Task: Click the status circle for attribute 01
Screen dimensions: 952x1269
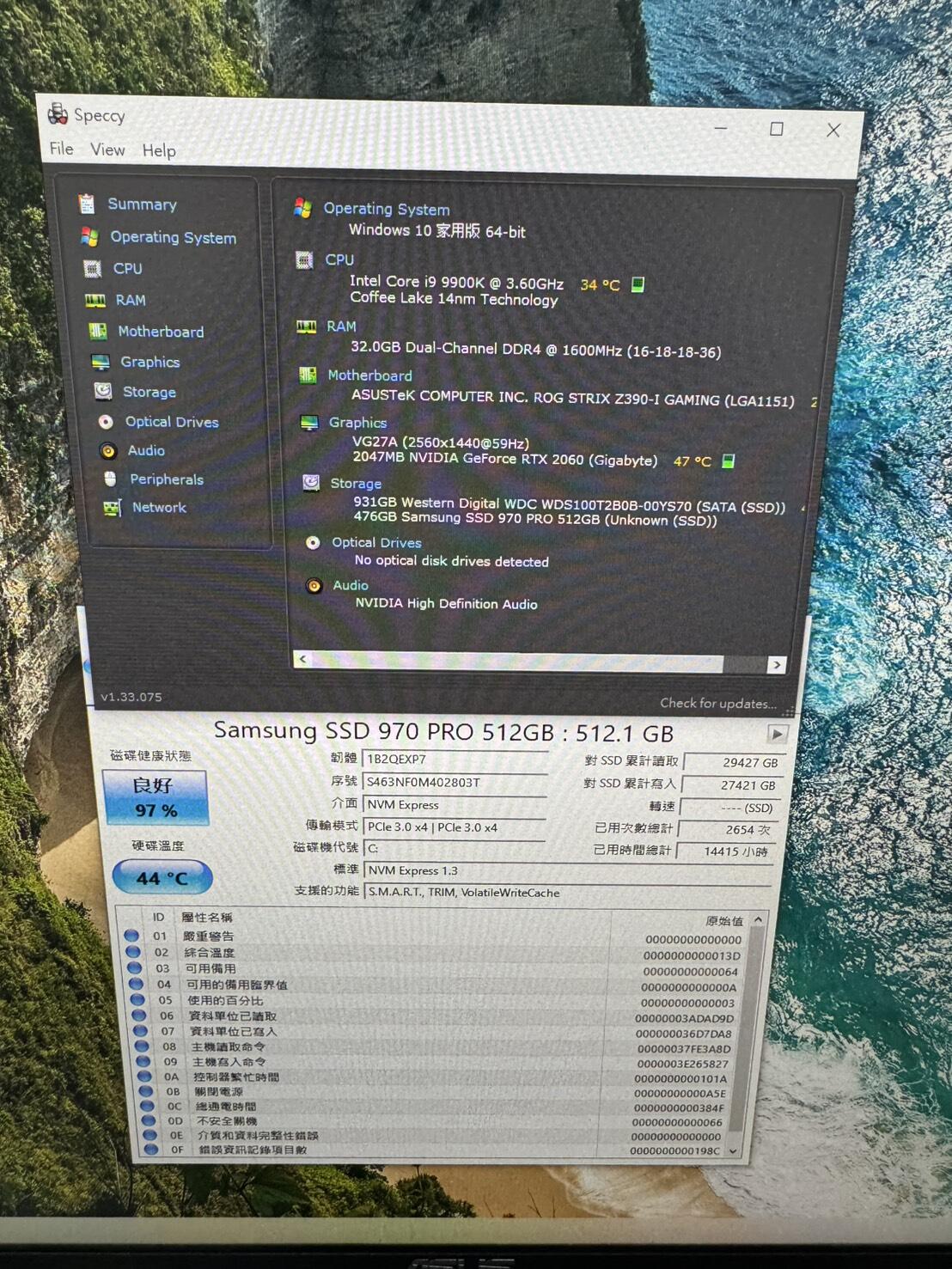Action: click(x=131, y=936)
